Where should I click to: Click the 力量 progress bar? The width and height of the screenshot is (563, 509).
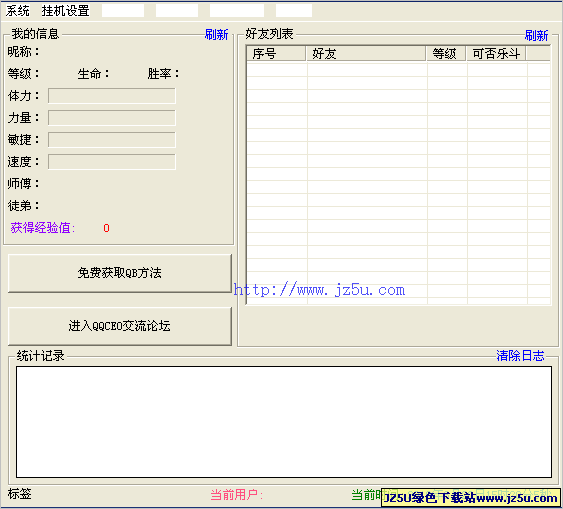112,118
